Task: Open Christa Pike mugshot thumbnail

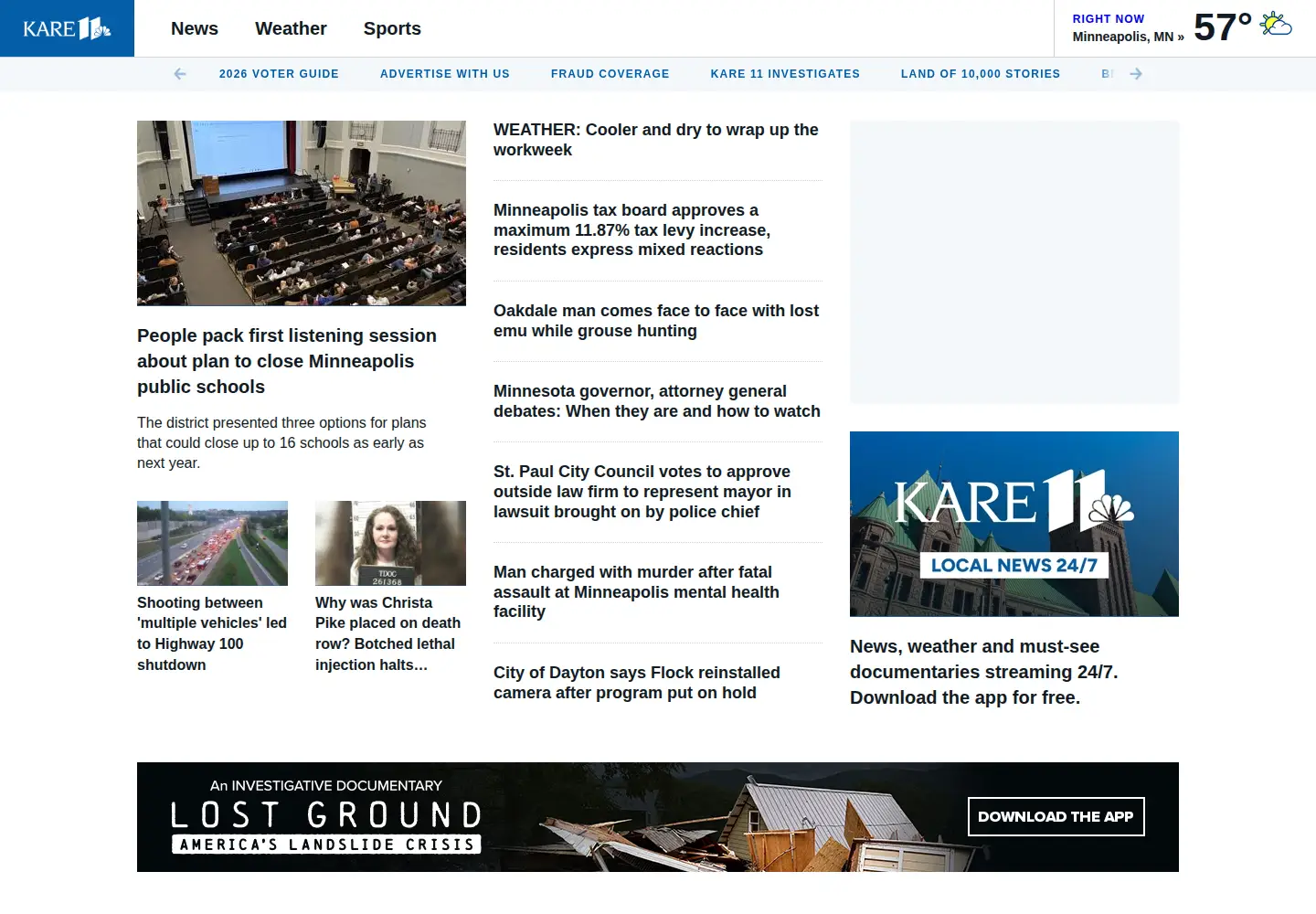Action: (x=390, y=543)
